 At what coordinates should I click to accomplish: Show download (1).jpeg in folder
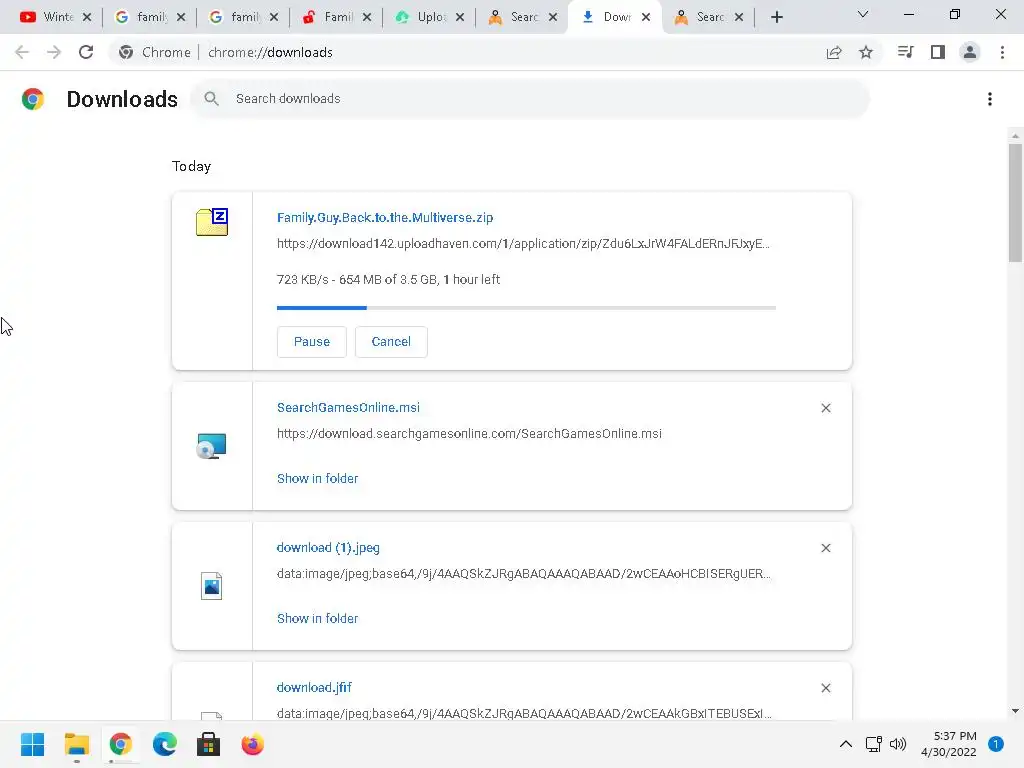tap(317, 618)
